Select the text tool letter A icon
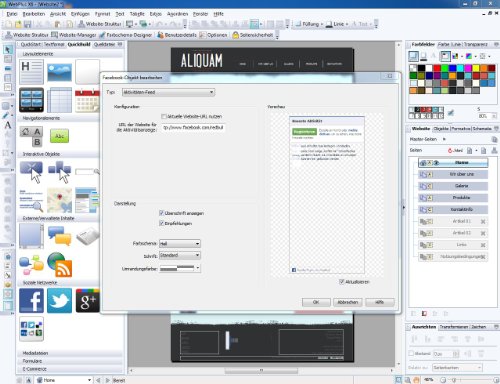 [7, 125]
